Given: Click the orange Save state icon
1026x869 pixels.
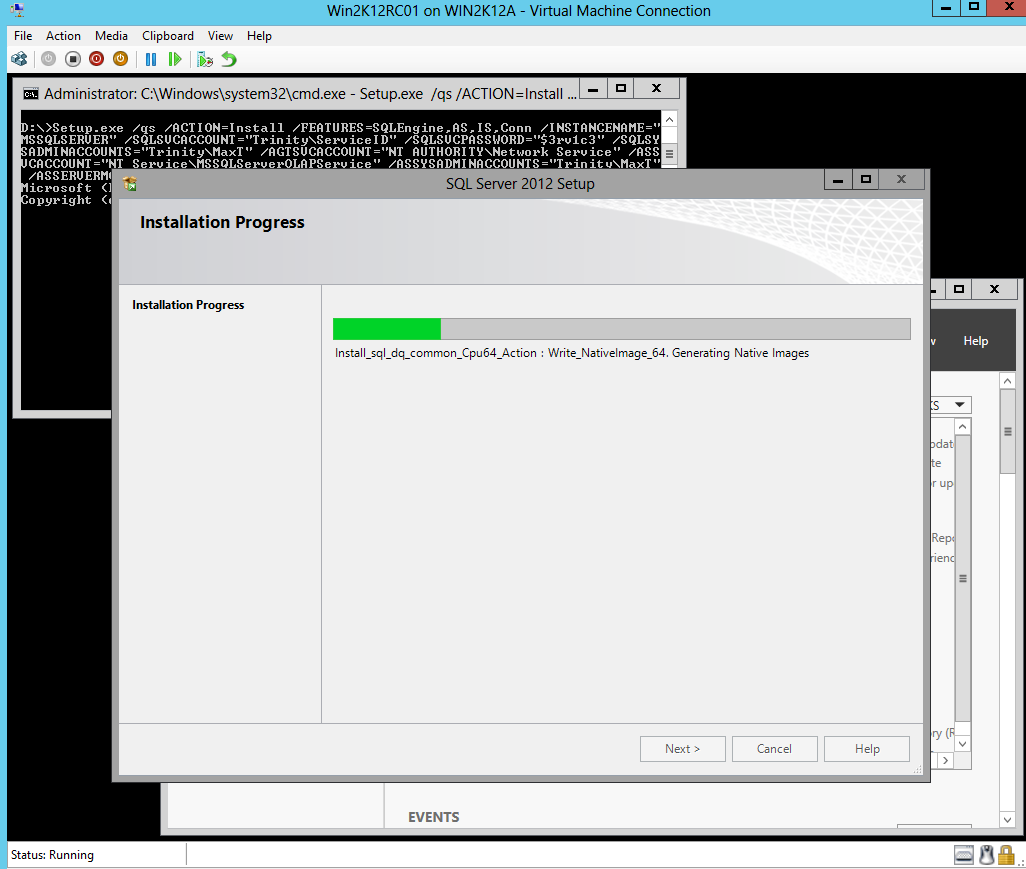Looking at the screenshot, I should coord(120,60).
